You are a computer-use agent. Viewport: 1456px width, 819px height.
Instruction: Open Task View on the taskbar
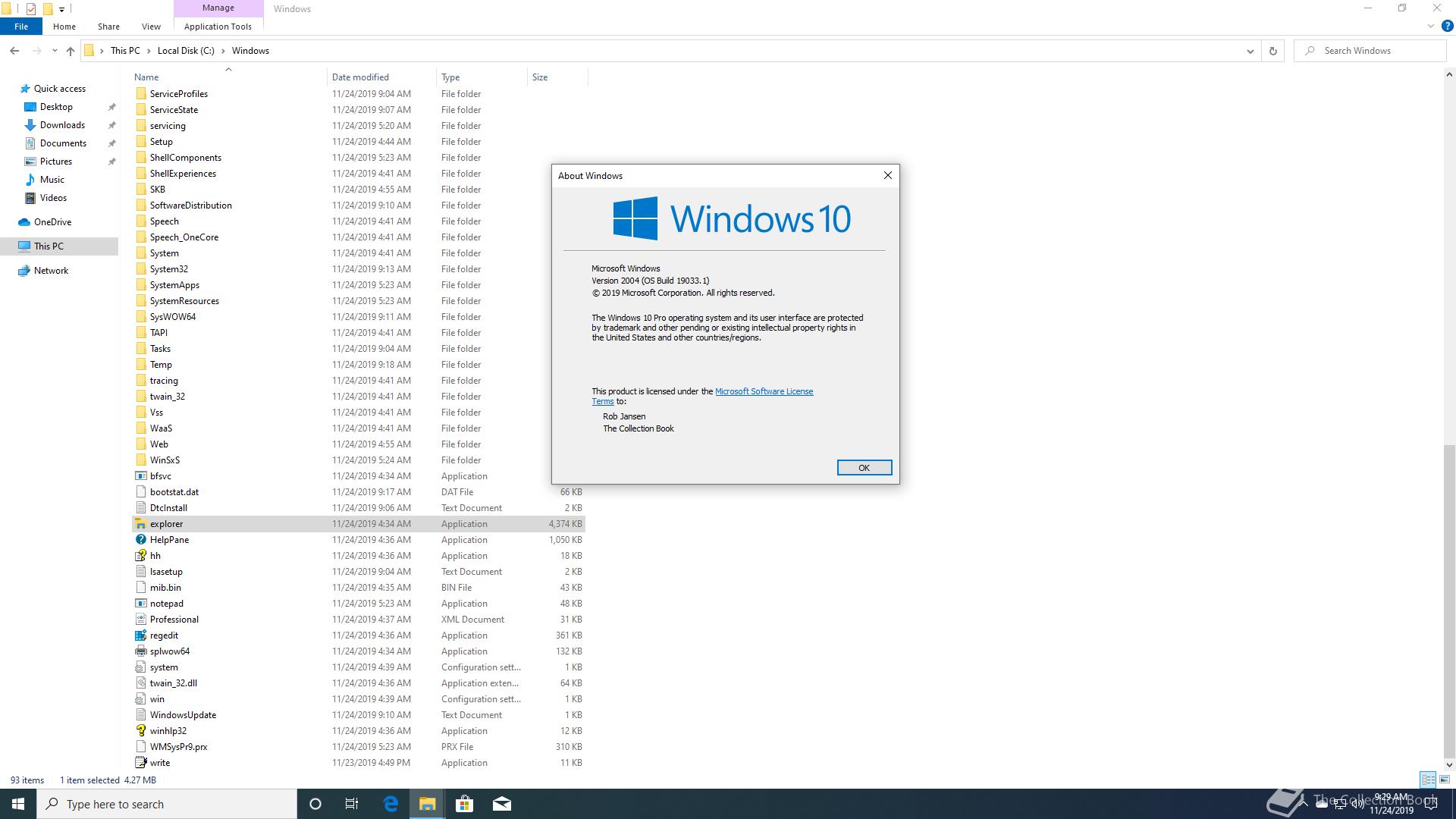click(x=352, y=804)
